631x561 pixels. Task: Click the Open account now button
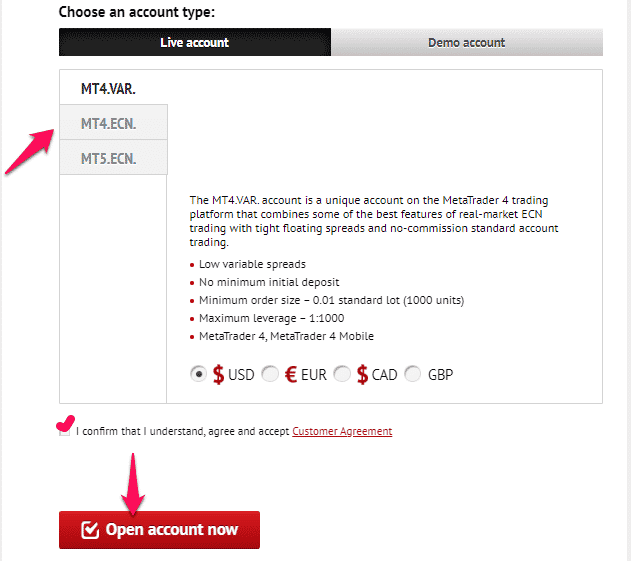[x=159, y=530]
